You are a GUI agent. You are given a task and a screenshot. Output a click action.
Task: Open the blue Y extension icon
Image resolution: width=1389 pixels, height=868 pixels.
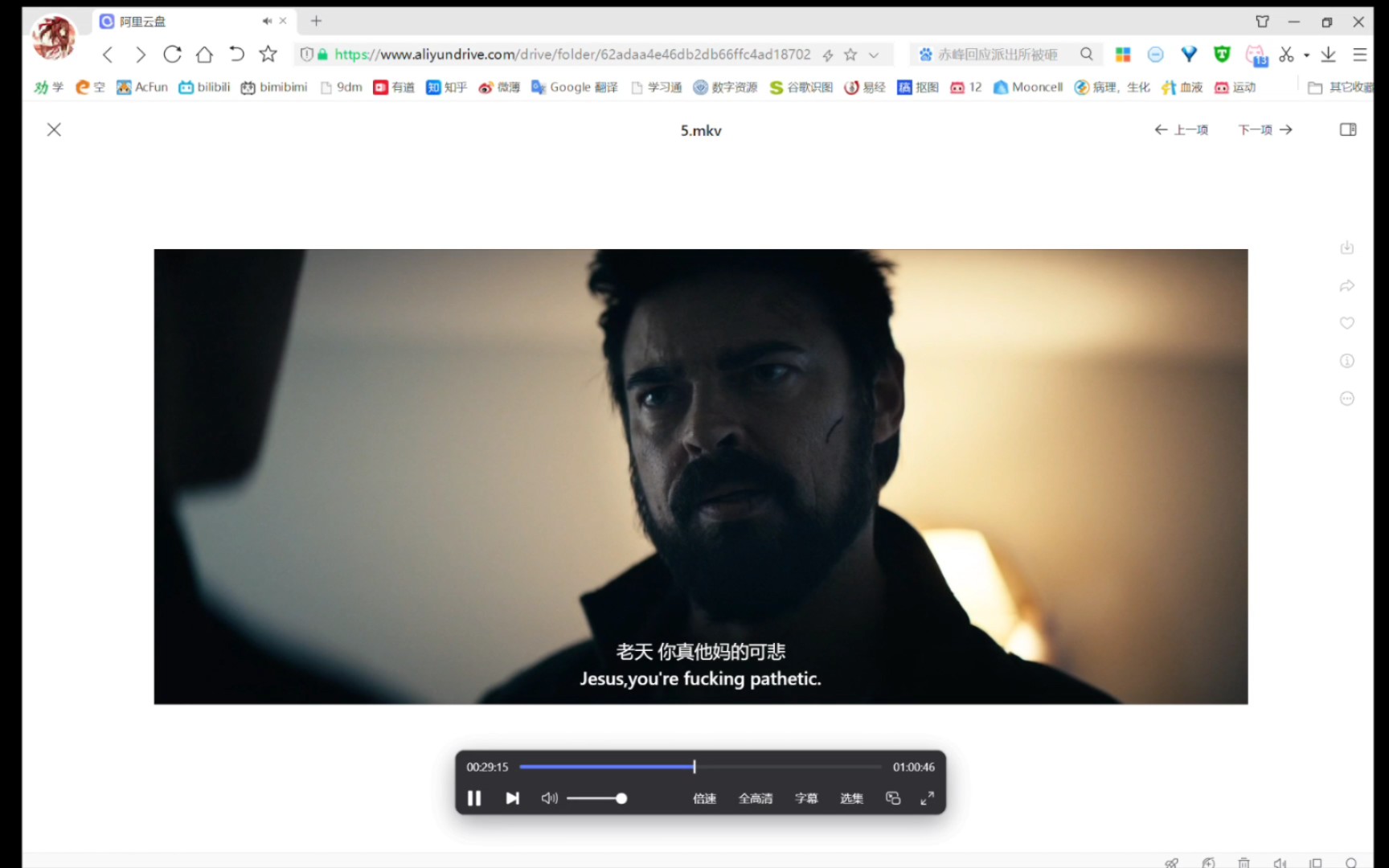1189,54
